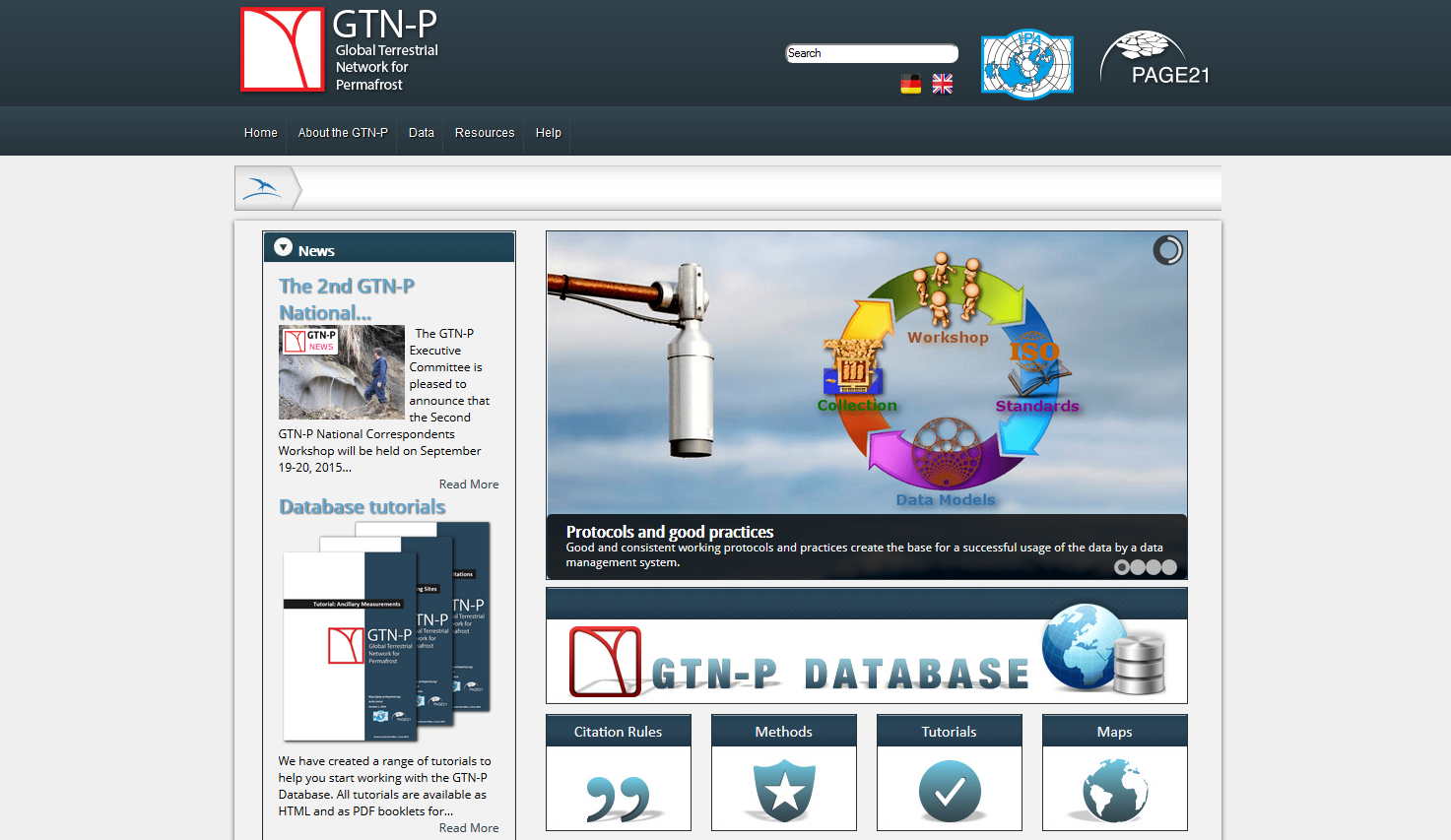
Task: Open the Database tutorials heading link
Action: [x=363, y=506]
